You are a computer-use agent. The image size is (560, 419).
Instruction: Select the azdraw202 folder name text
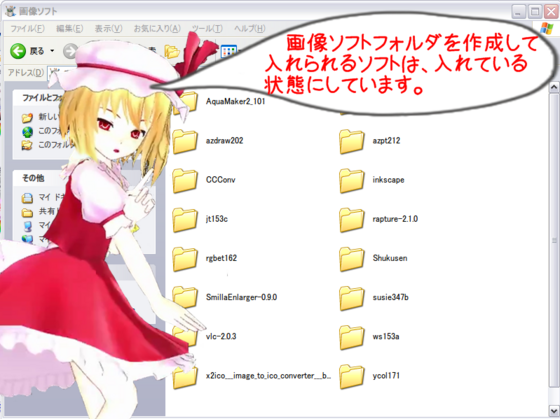tap(224, 140)
